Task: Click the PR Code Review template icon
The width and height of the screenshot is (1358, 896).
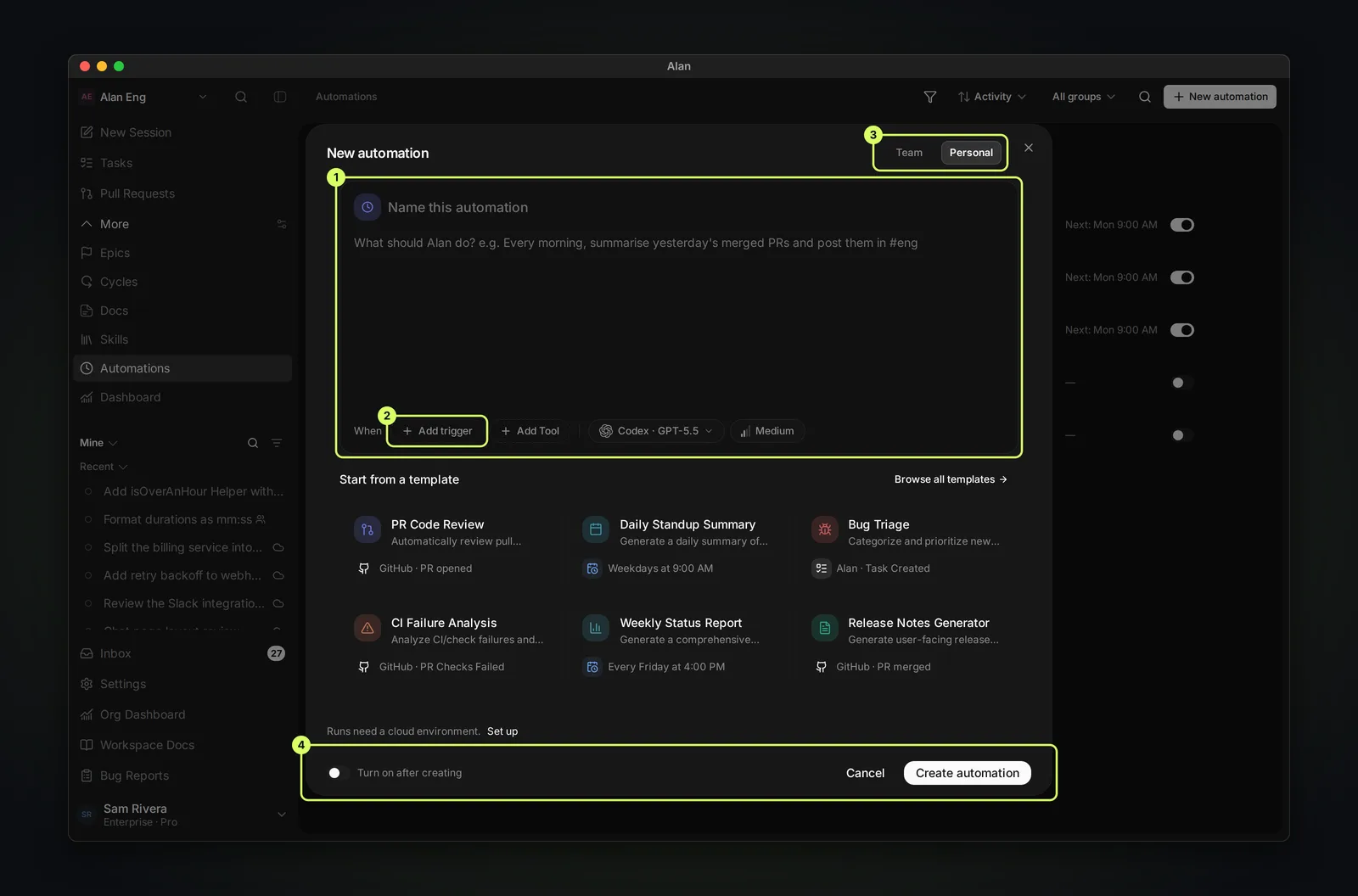Action: coord(368,529)
